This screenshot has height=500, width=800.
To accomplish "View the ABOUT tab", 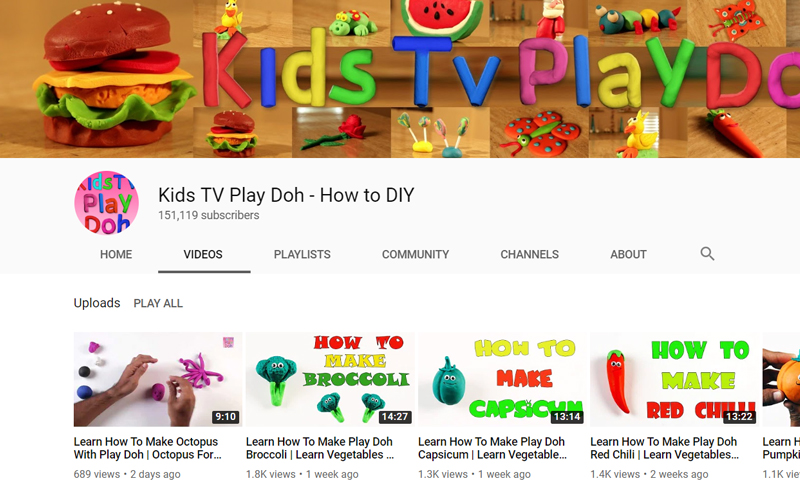I will pos(629,255).
